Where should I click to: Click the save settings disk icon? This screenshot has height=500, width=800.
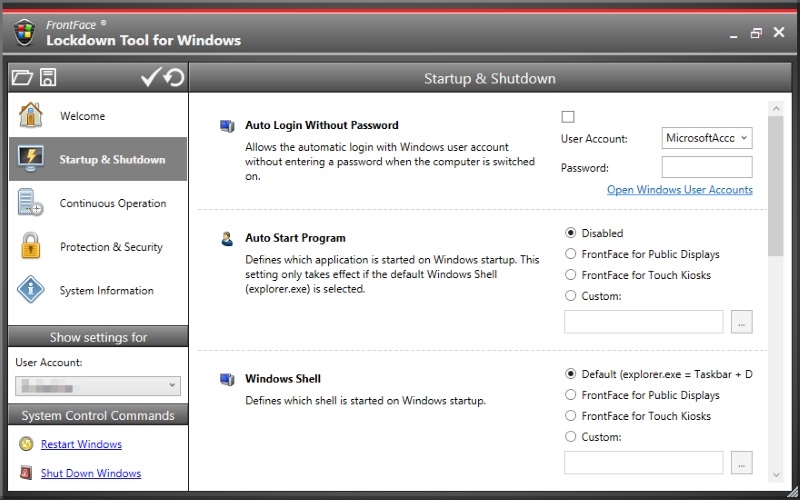[48, 77]
